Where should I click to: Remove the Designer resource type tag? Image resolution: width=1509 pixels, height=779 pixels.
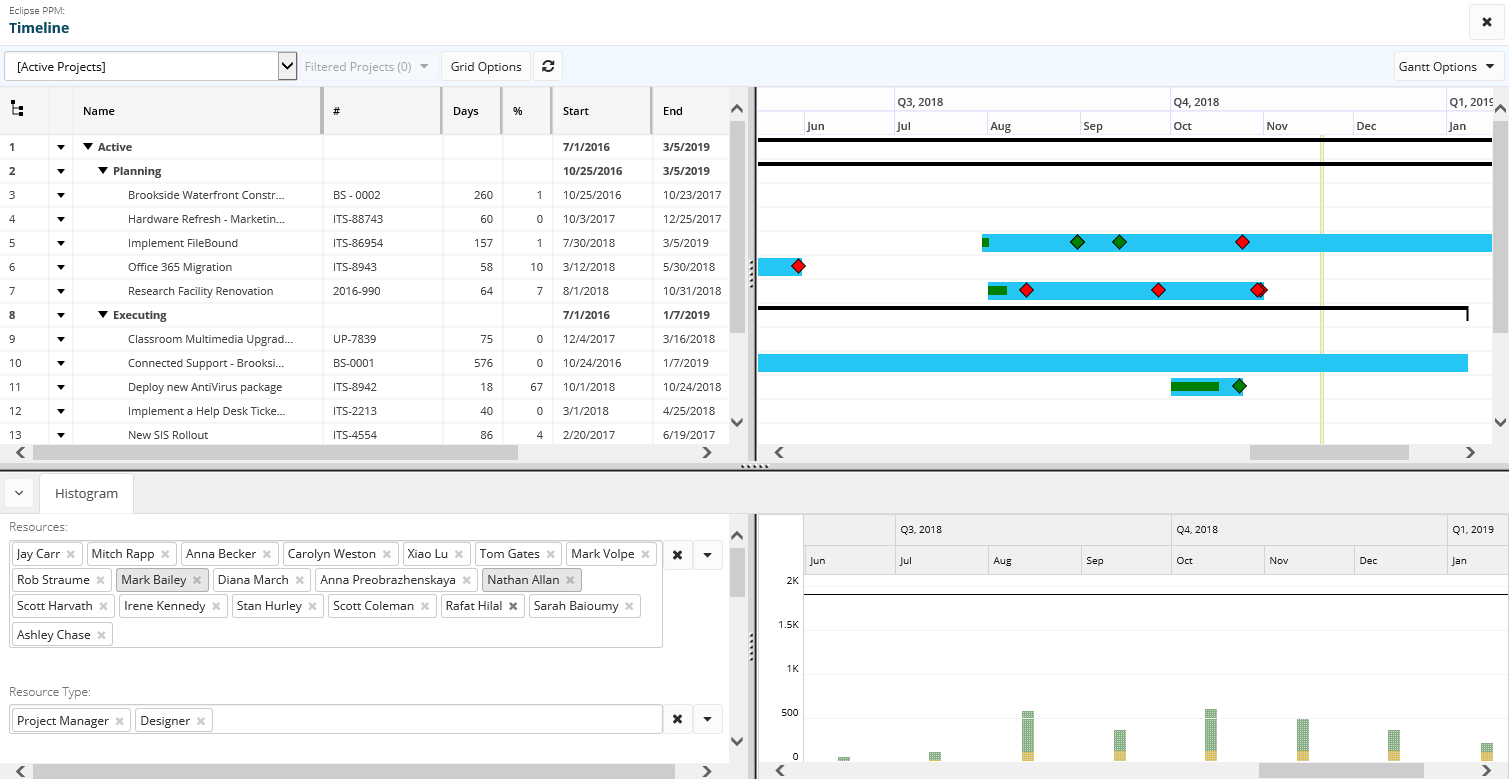point(201,721)
